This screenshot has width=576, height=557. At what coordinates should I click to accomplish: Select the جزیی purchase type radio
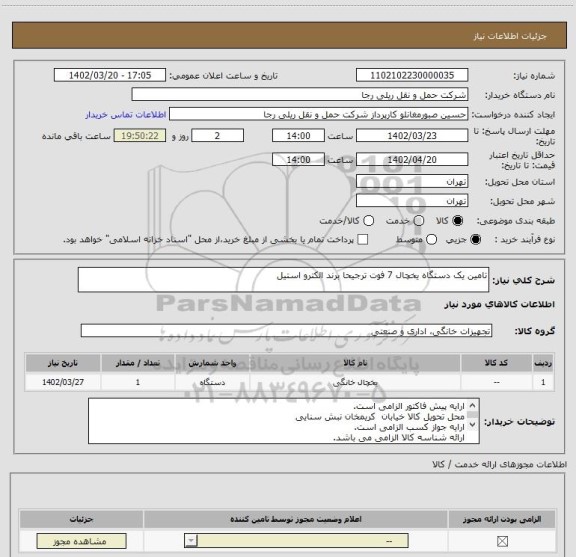click(475, 240)
